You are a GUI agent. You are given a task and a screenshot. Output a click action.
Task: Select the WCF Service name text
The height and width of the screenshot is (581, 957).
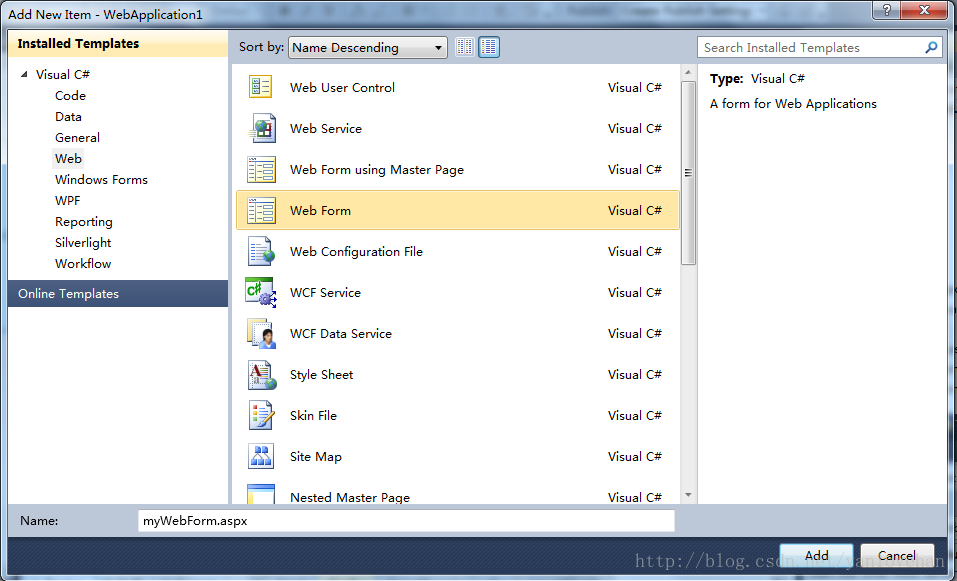(x=325, y=292)
